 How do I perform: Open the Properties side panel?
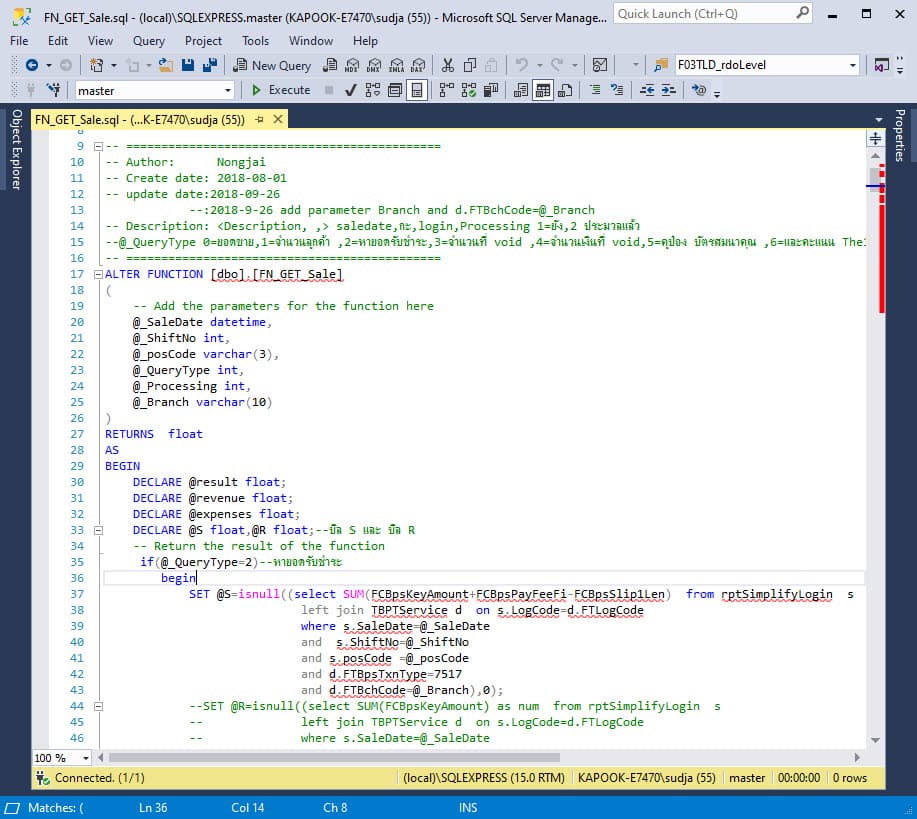(x=900, y=135)
